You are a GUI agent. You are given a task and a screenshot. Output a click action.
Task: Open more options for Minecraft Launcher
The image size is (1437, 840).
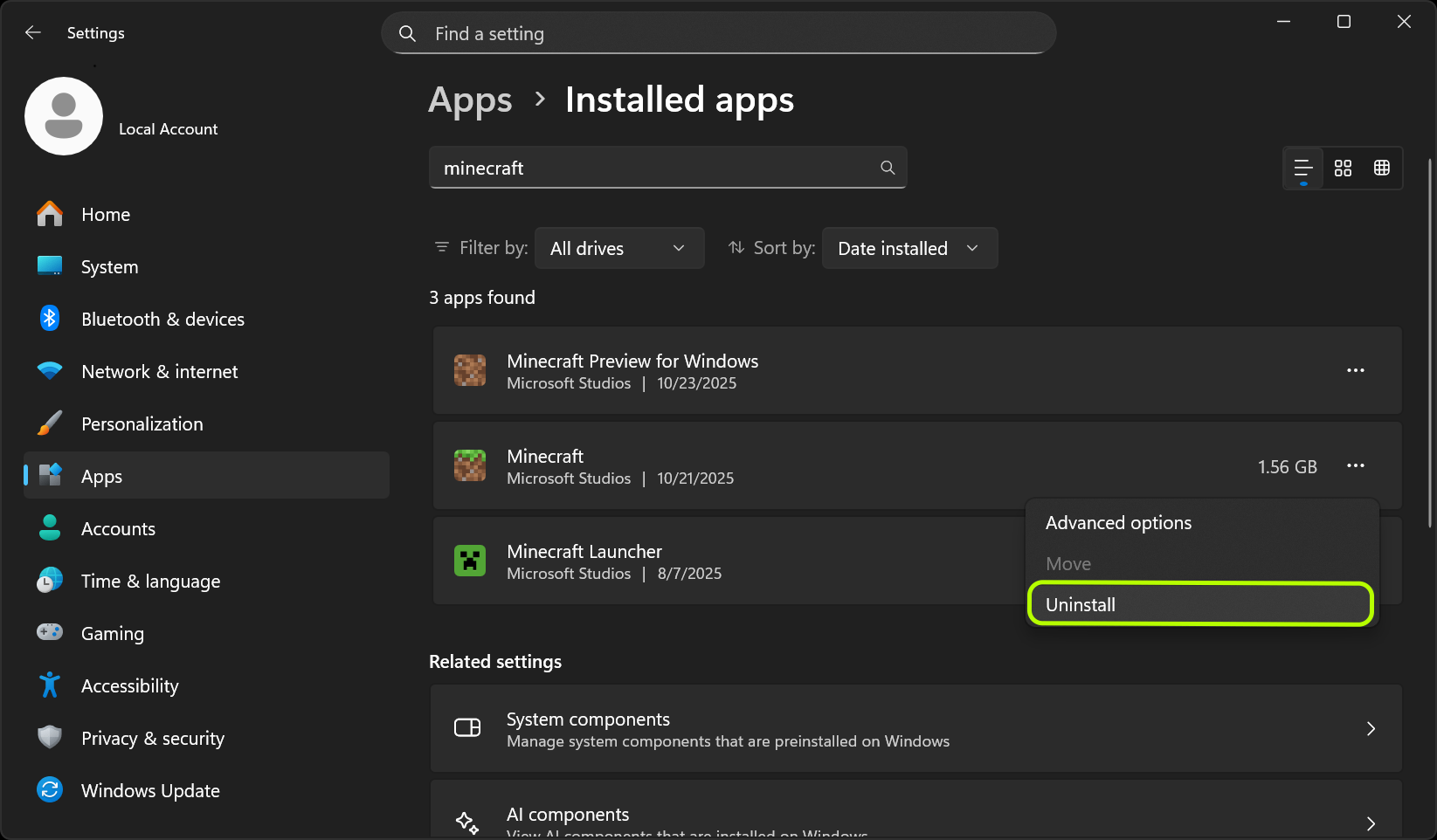(x=1356, y=561)
